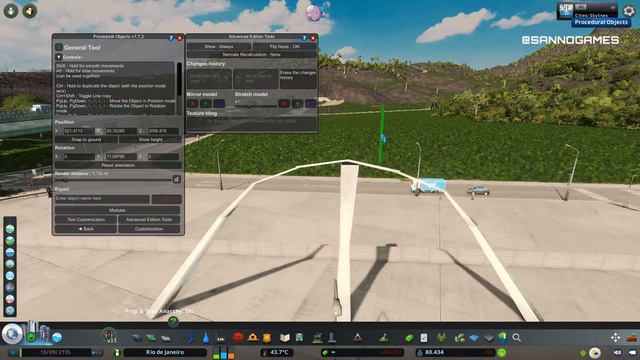This screenshot has height=360, width=640.
Task: Open the Customization button
Action: [149, 229]
